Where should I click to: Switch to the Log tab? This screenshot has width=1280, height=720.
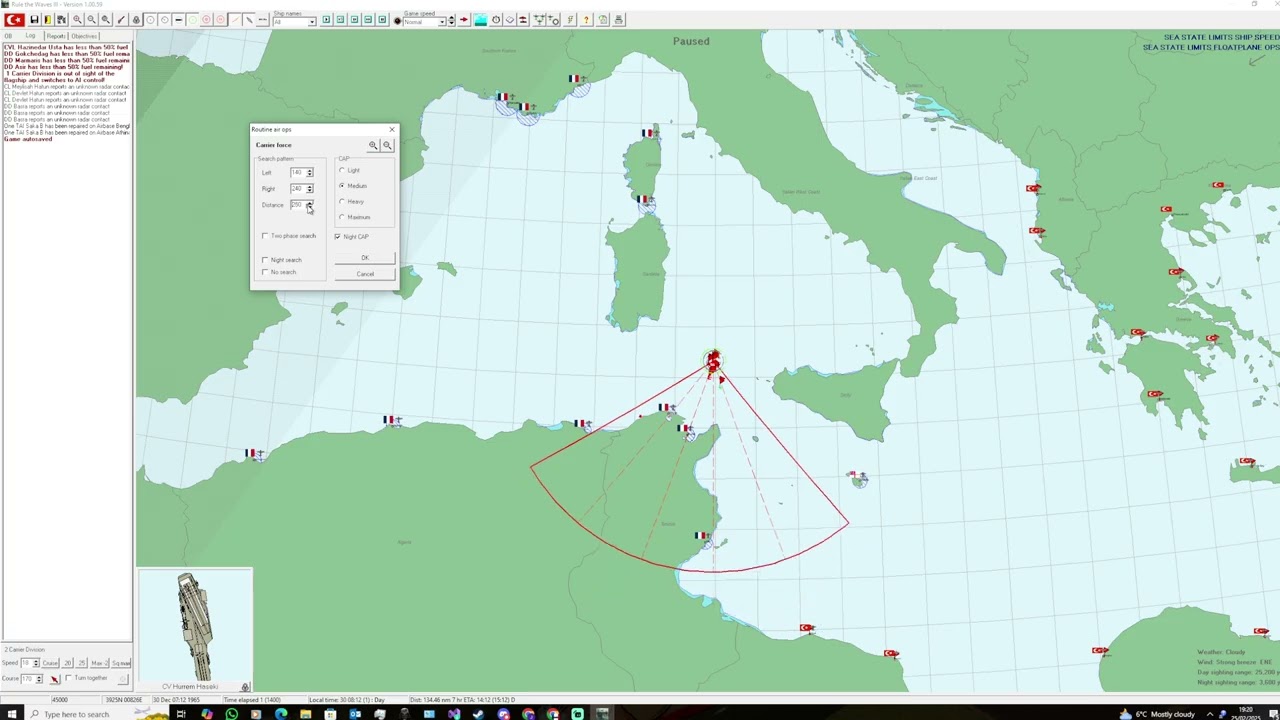coord(30,36)
